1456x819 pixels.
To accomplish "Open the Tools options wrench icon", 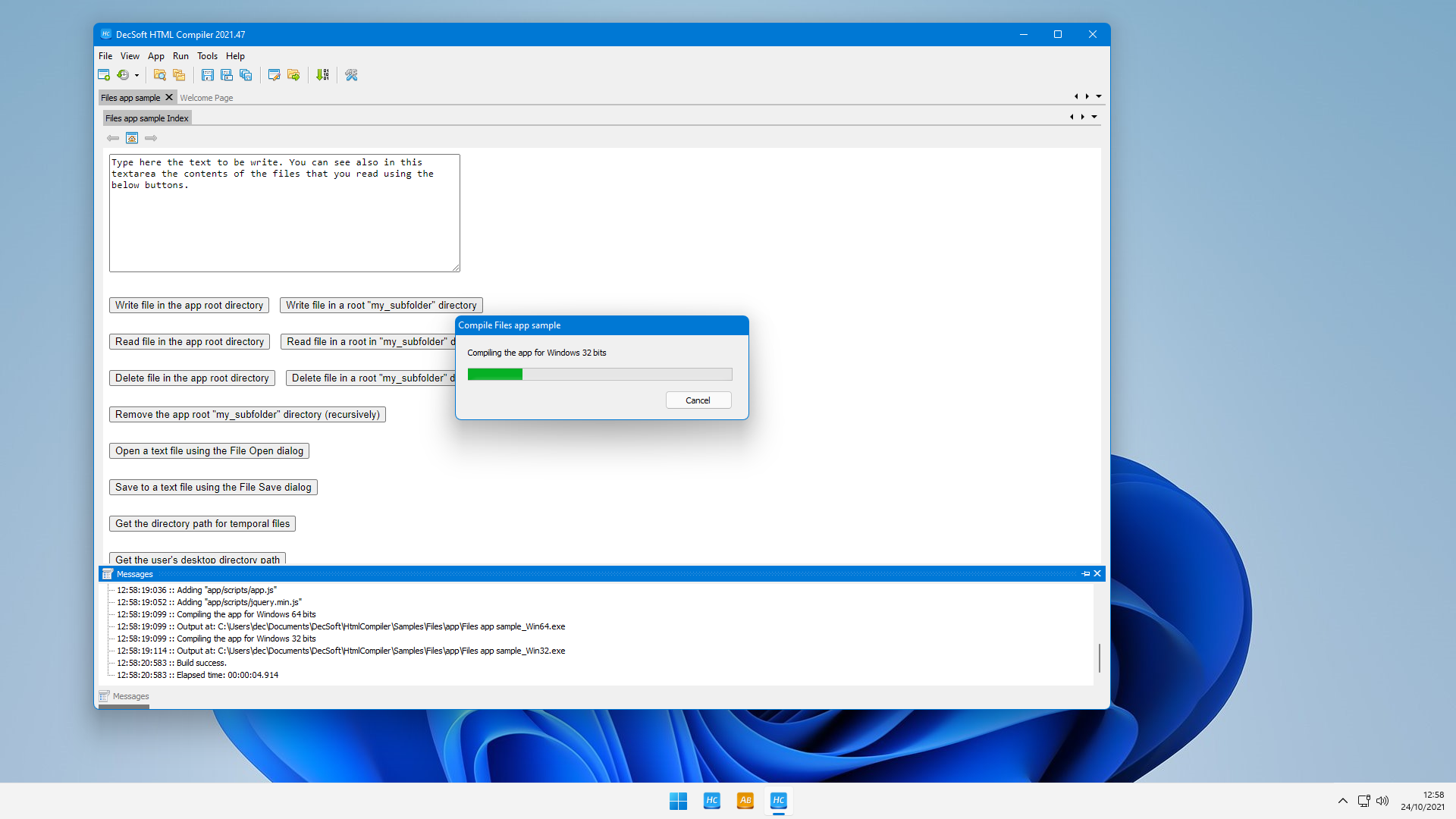I will coord(350,75).
